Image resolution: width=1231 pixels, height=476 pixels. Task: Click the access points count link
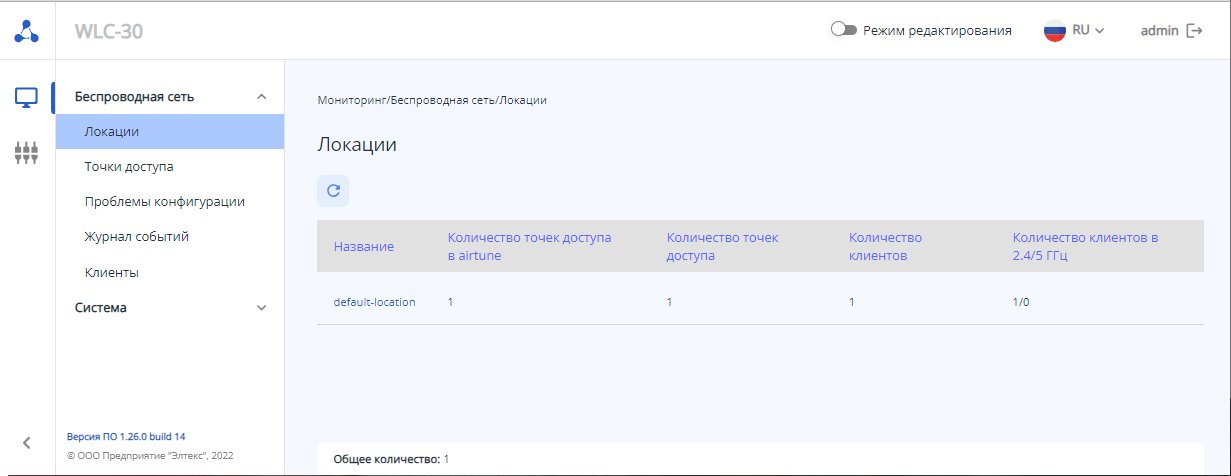click(x=670, y=302)
